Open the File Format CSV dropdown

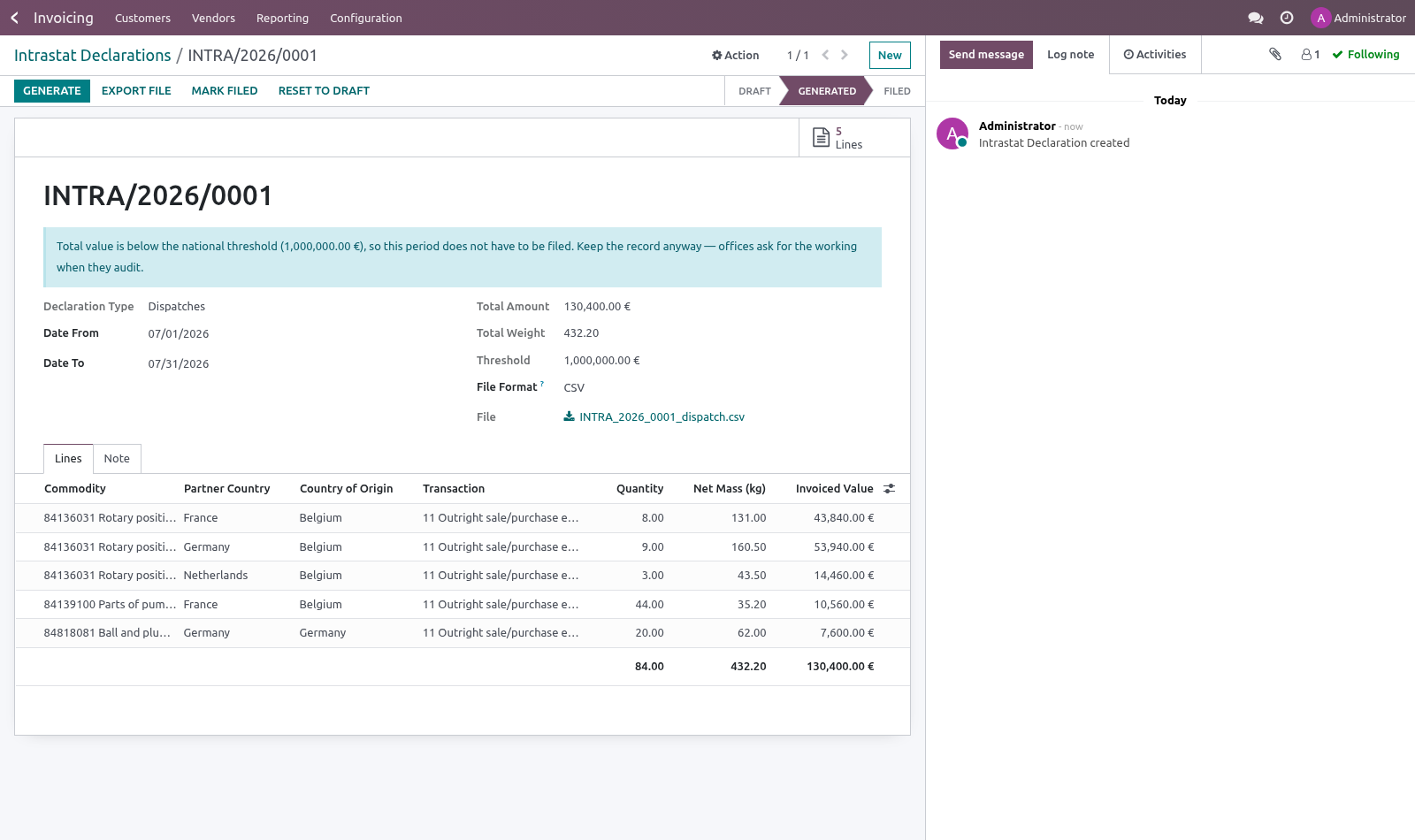574,388
